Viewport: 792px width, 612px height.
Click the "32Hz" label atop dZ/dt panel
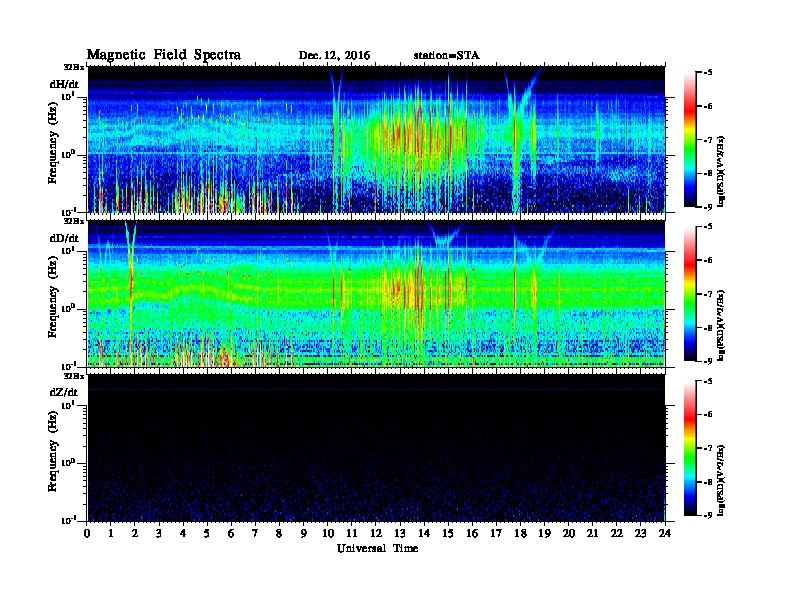(x=74, y=376)
